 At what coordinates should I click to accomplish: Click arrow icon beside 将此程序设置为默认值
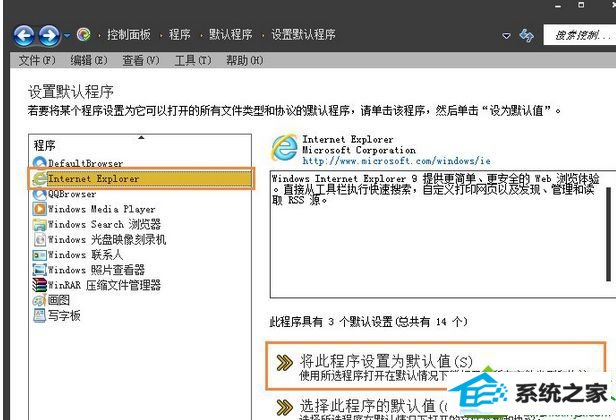pos(284,363)
